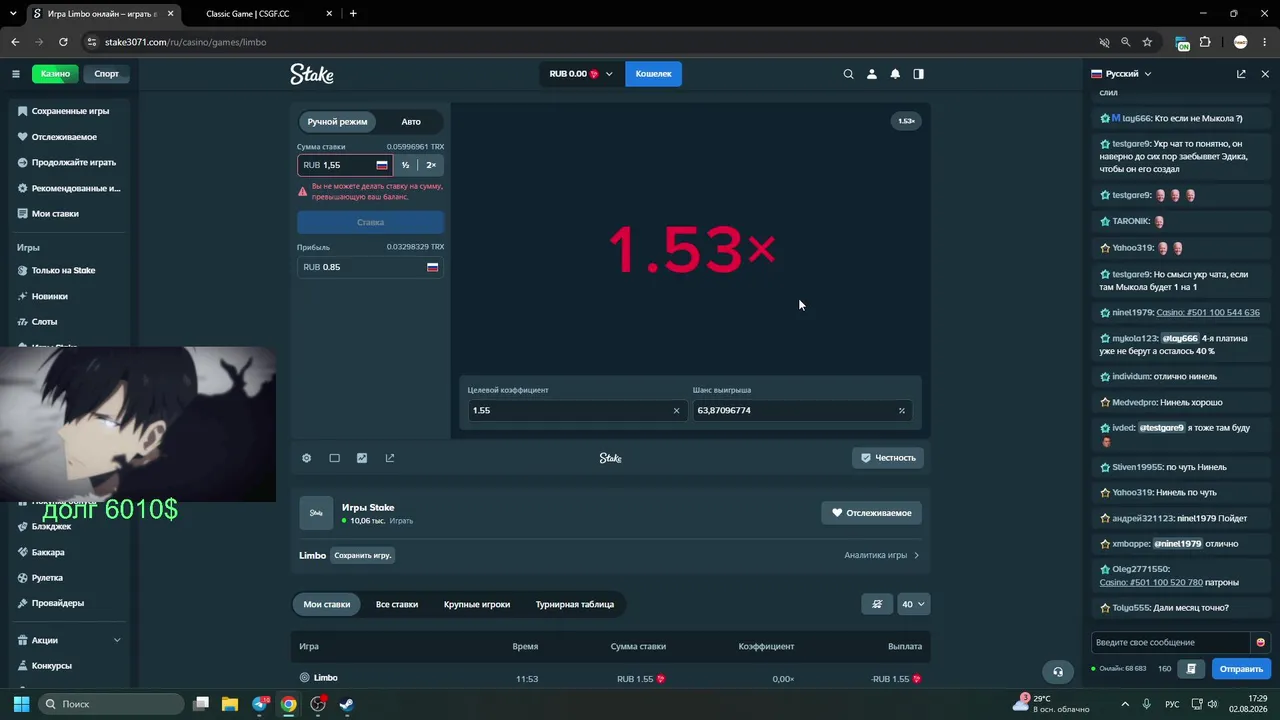Close the chat panel

point(1265,74)
